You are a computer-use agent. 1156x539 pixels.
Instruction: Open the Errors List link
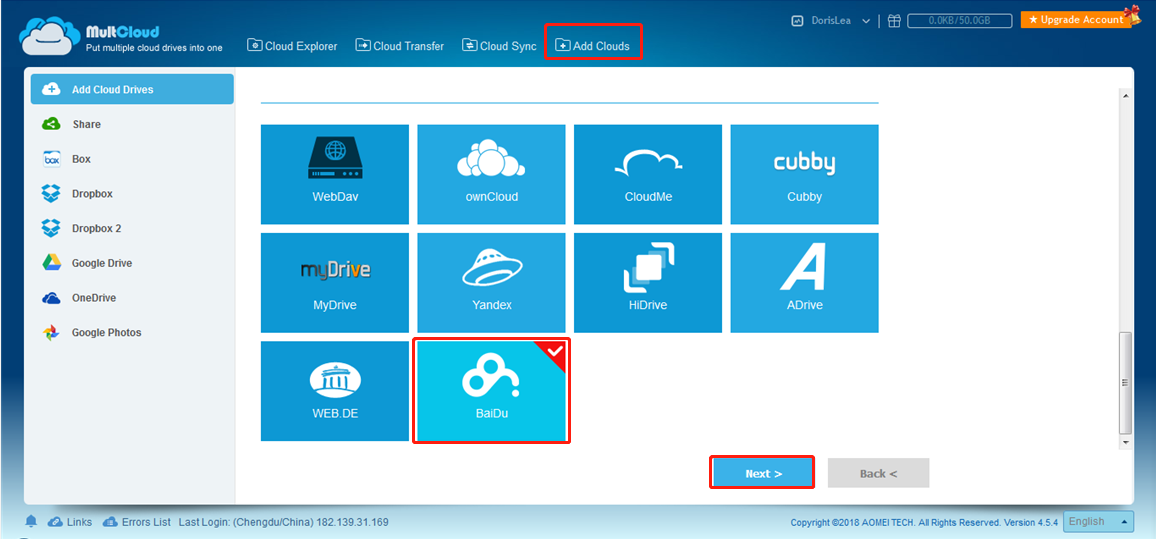point(136,522)
